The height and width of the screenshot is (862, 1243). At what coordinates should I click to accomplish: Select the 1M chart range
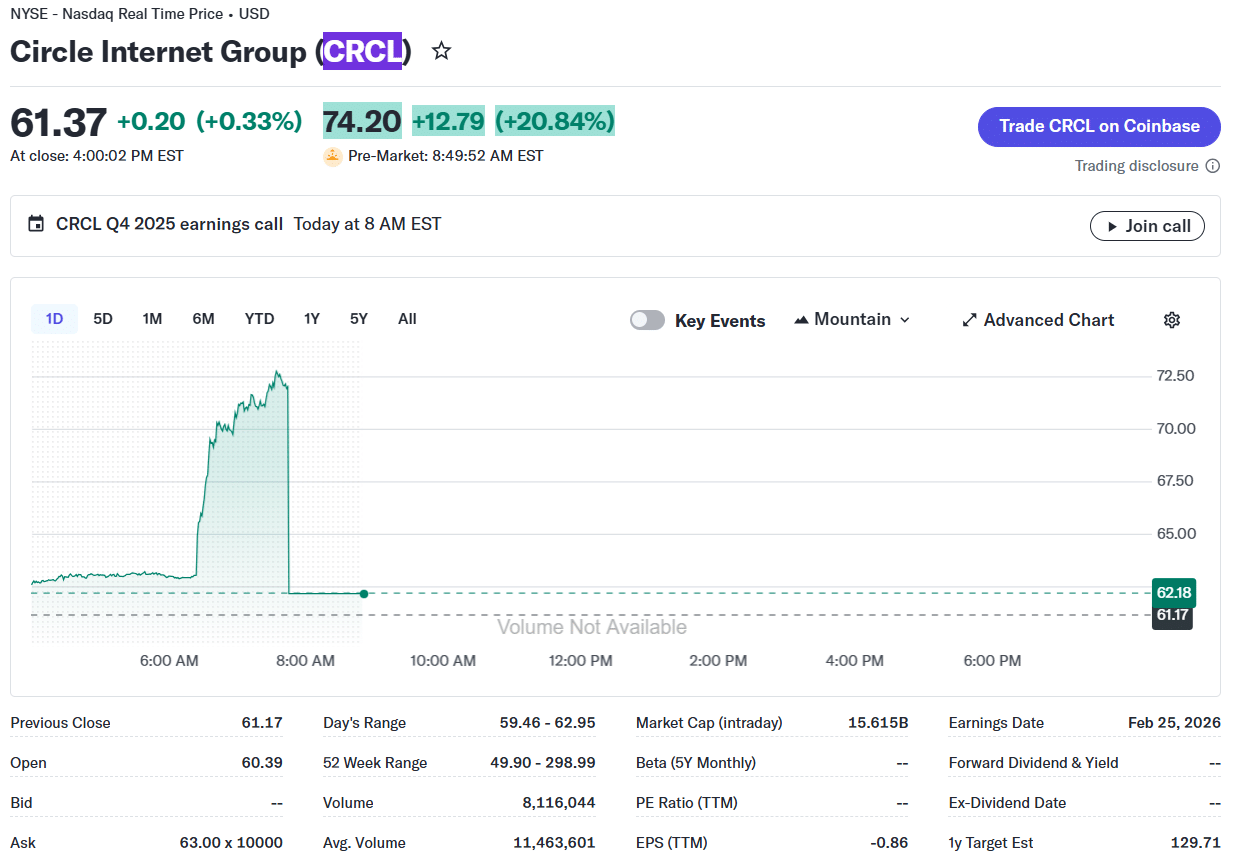pos(152,319)
